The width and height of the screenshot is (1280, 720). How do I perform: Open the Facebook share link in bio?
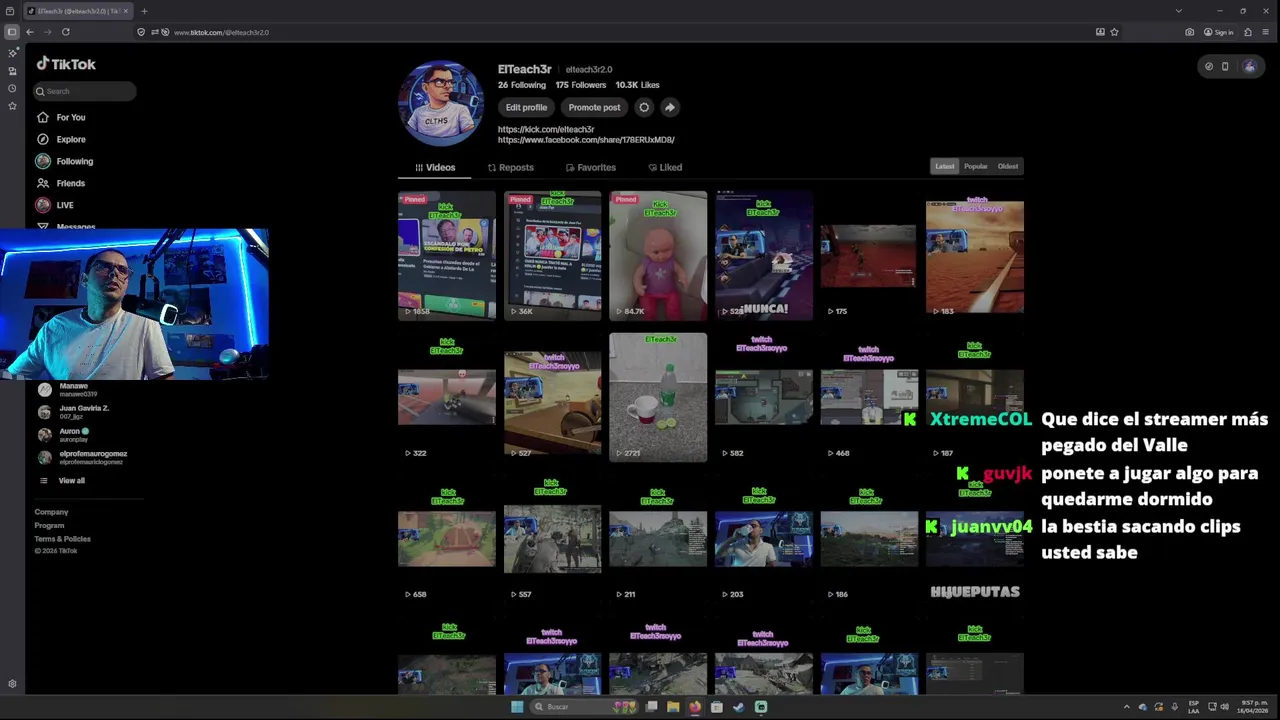pyautogui.click(x=586, y=140)
